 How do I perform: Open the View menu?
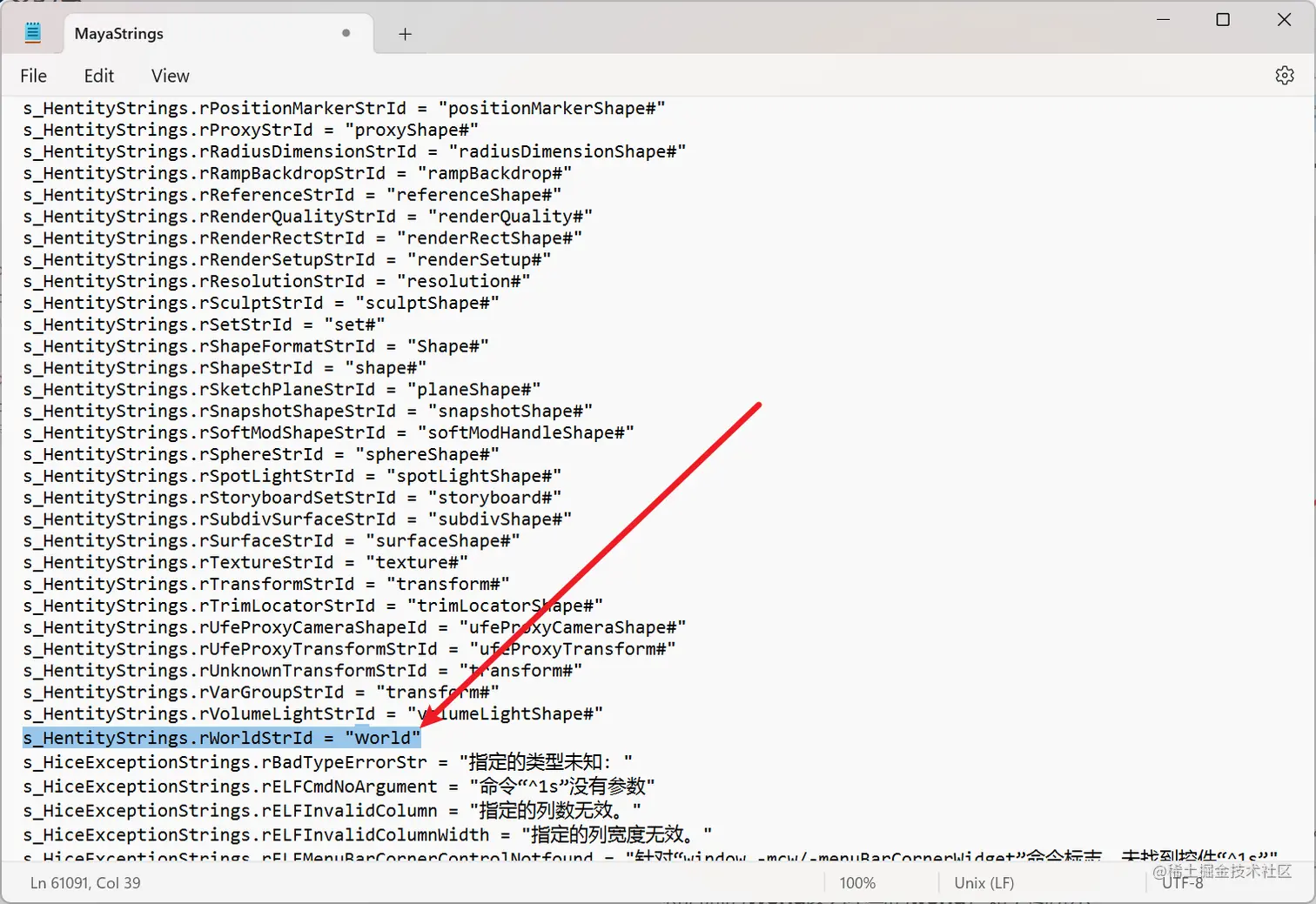170,76
